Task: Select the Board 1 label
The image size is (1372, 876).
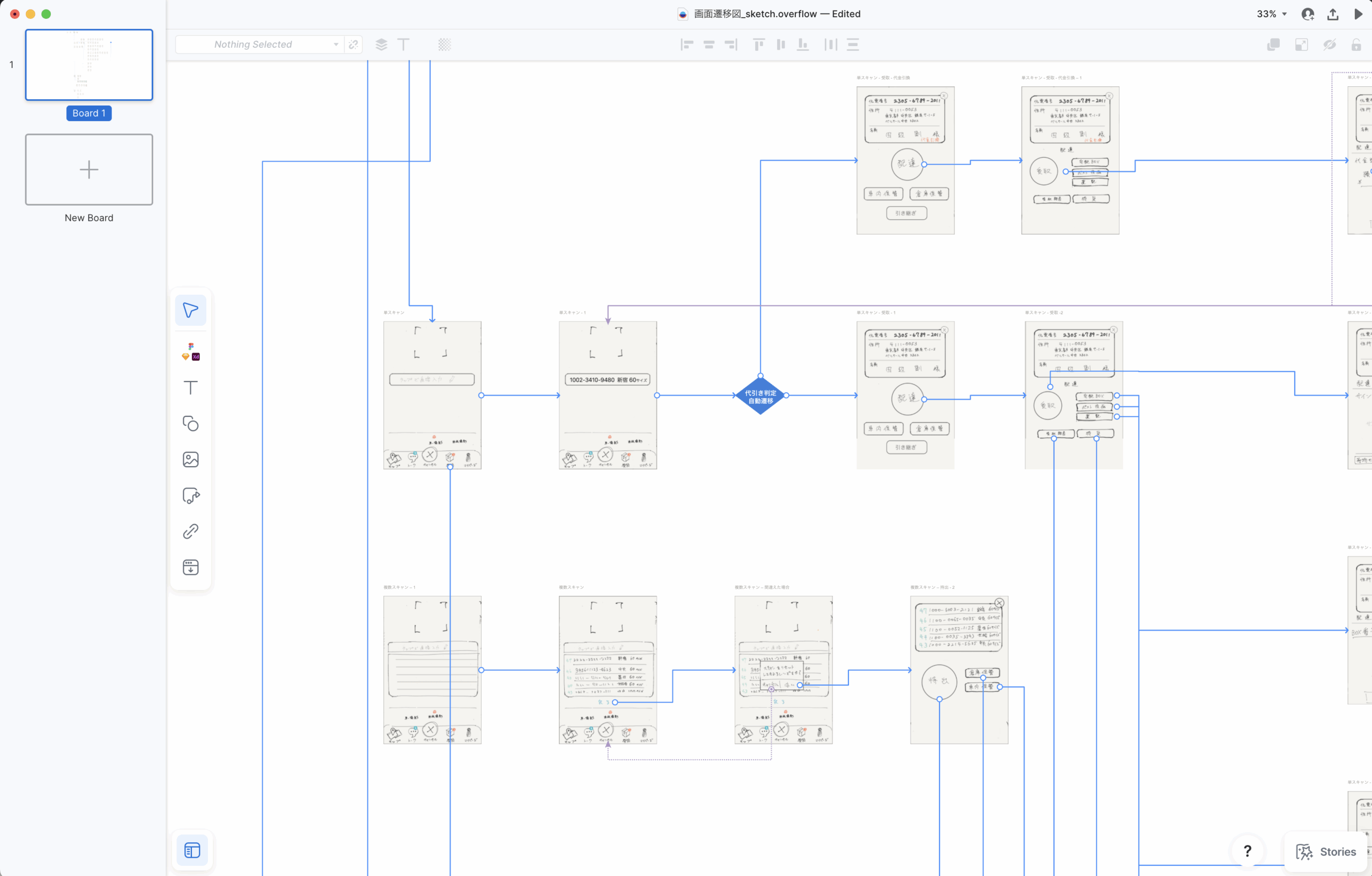Action: [89, 113]
